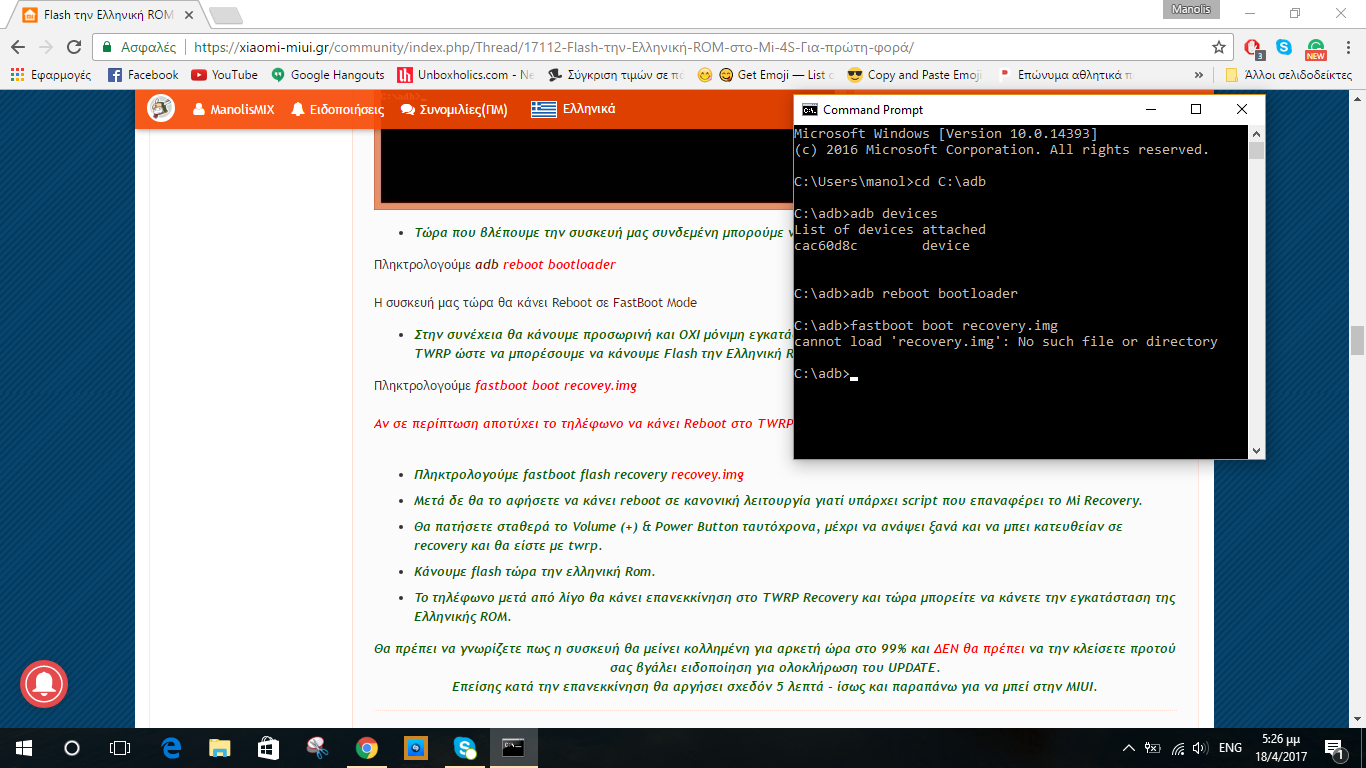1366x768 pixels.
Task: Show hidden system tray icons
Action: click(x=1129, y=747)
